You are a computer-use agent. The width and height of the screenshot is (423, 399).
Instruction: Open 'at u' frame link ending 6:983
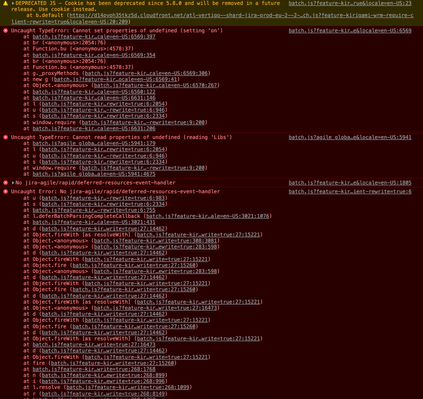[x=103, y=198]
